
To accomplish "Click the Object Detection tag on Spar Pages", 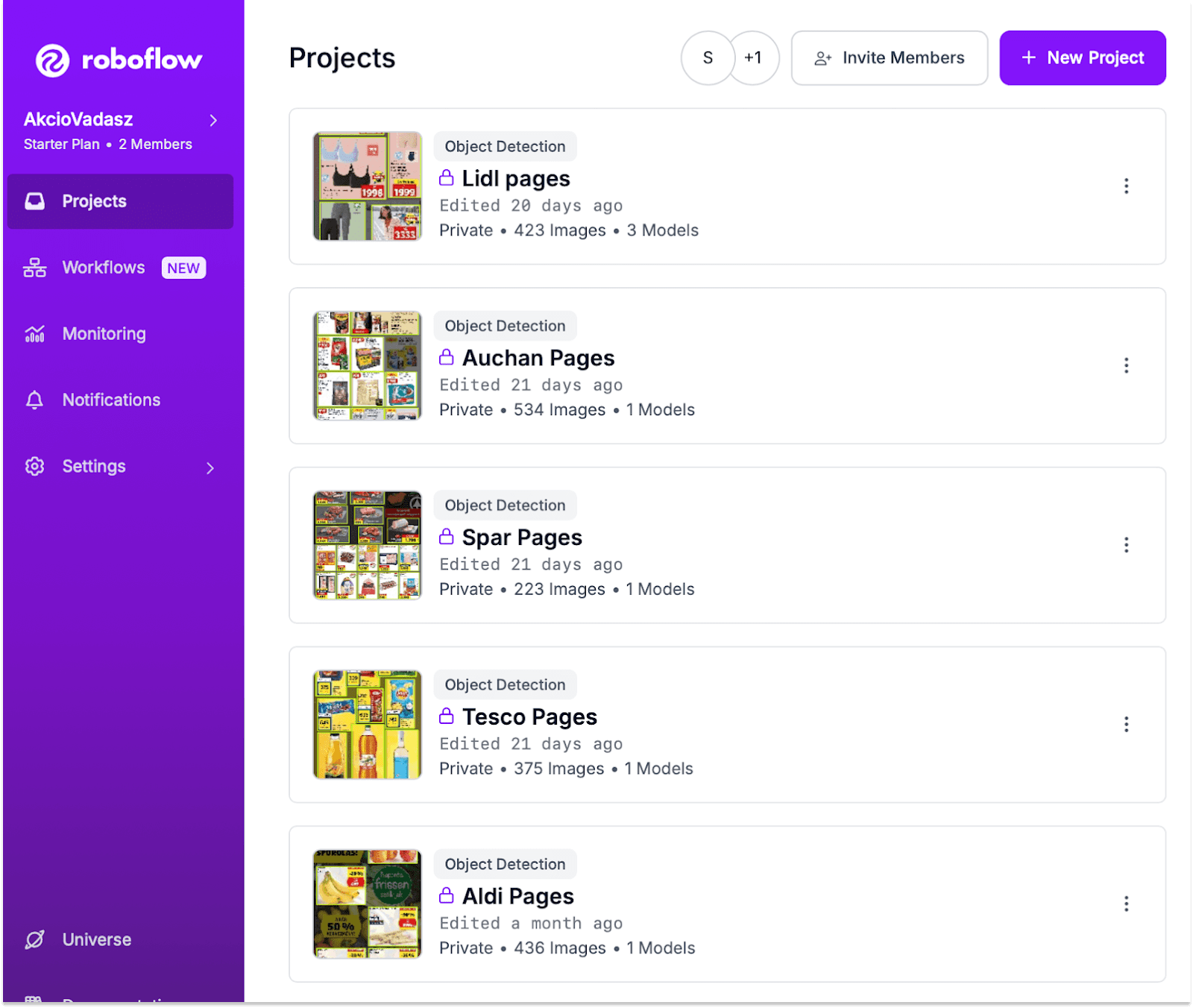I will tap(505, 505).
